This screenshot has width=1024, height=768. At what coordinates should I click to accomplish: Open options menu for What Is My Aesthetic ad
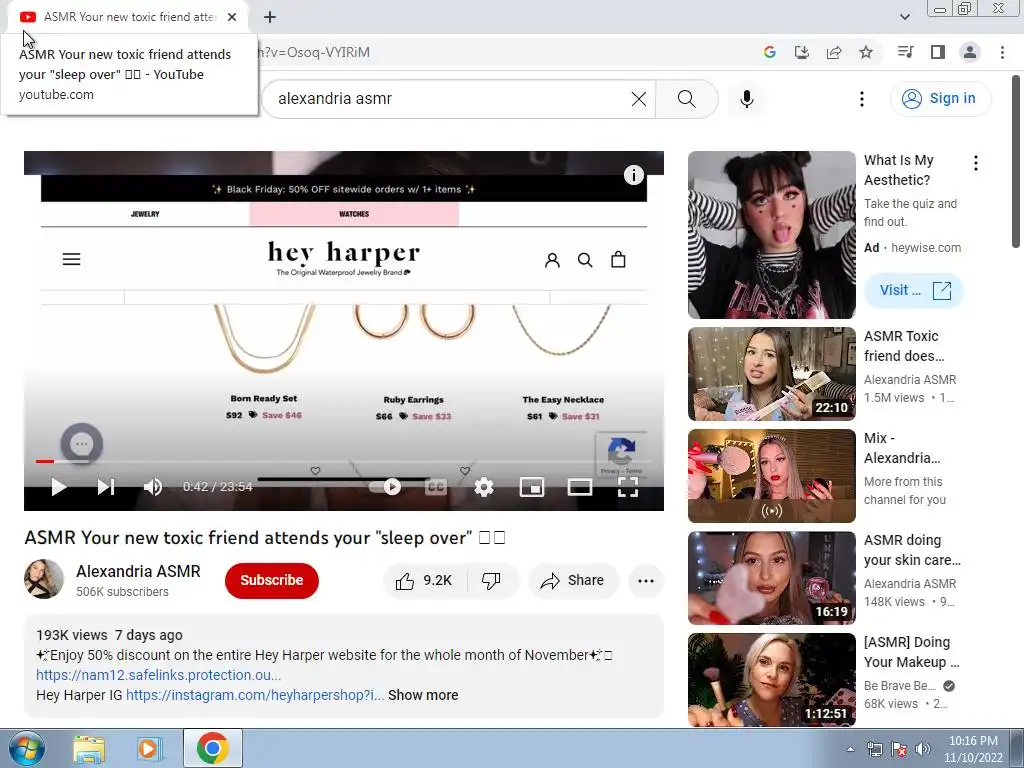(x=976, y=163)
